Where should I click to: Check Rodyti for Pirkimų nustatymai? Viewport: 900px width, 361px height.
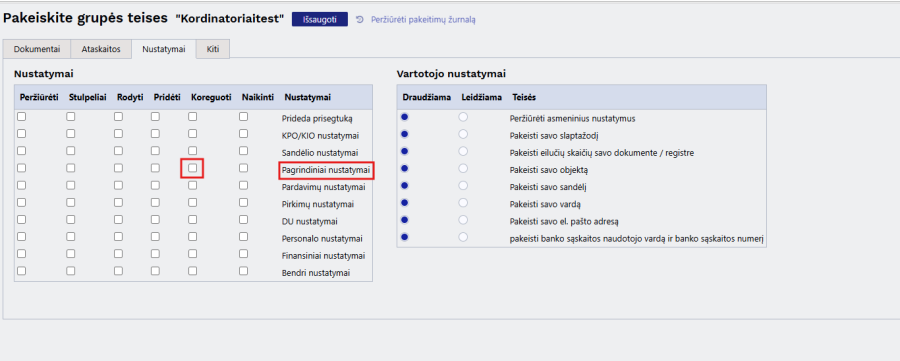pos(118,203)
